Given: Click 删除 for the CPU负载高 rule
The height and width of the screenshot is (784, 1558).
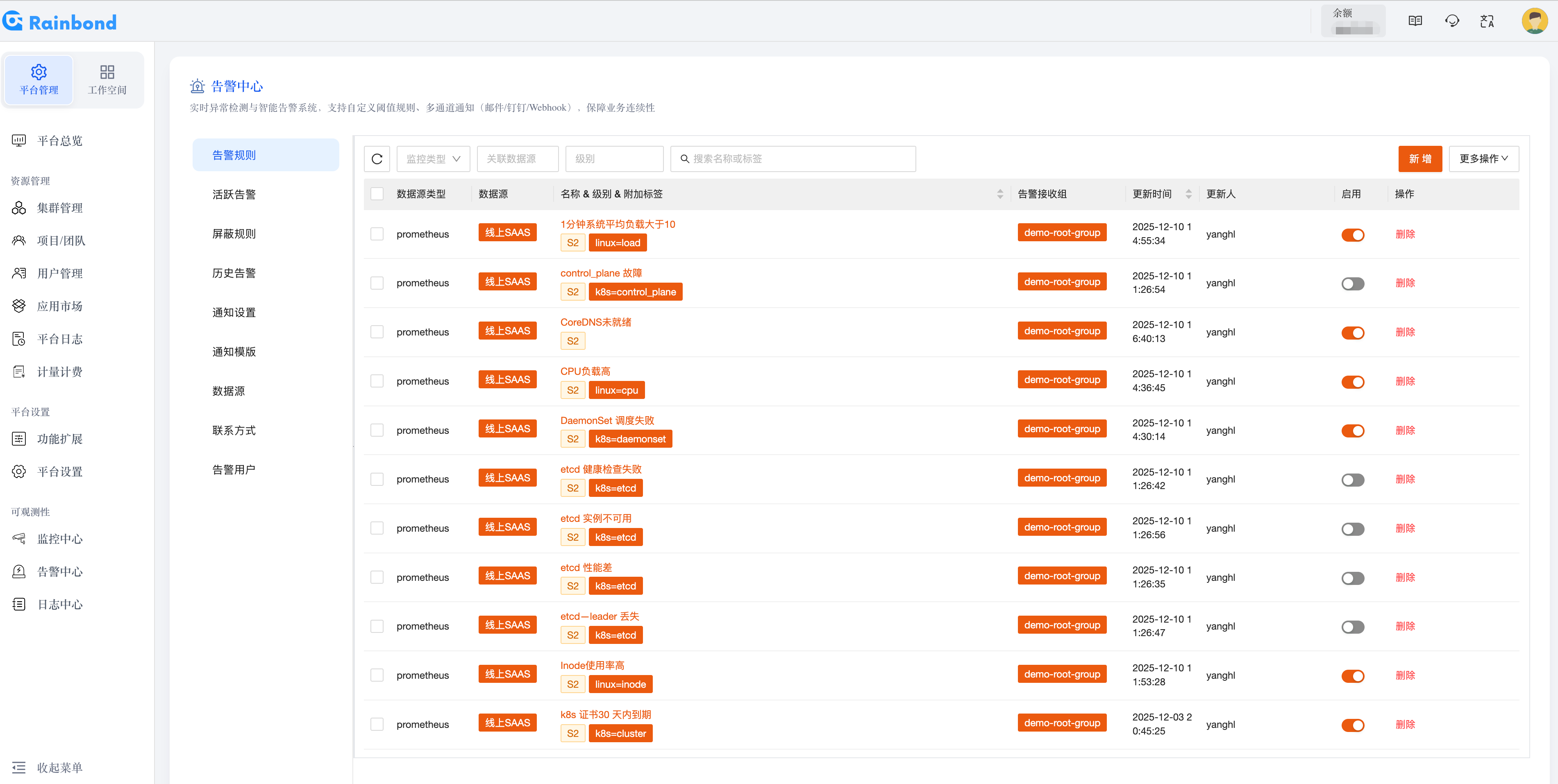Looking at the screenshot, I should coord(1405,381).
